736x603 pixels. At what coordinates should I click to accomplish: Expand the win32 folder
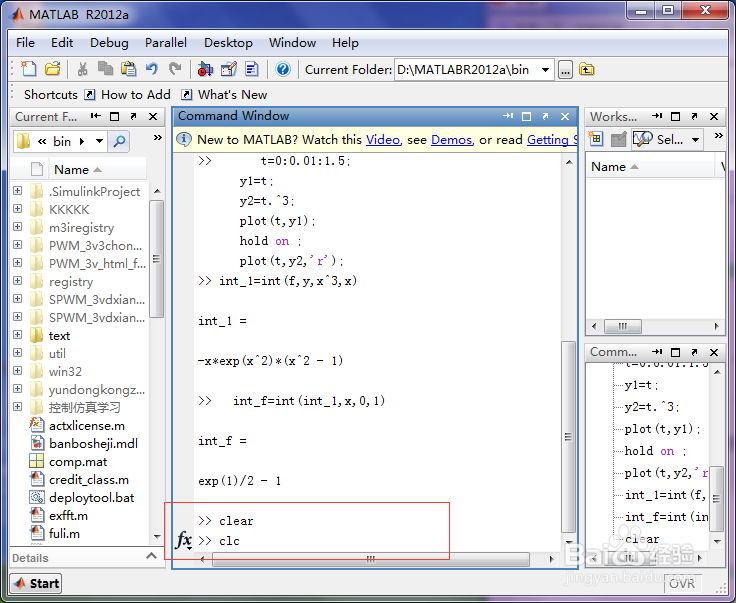tap(18, 371)
